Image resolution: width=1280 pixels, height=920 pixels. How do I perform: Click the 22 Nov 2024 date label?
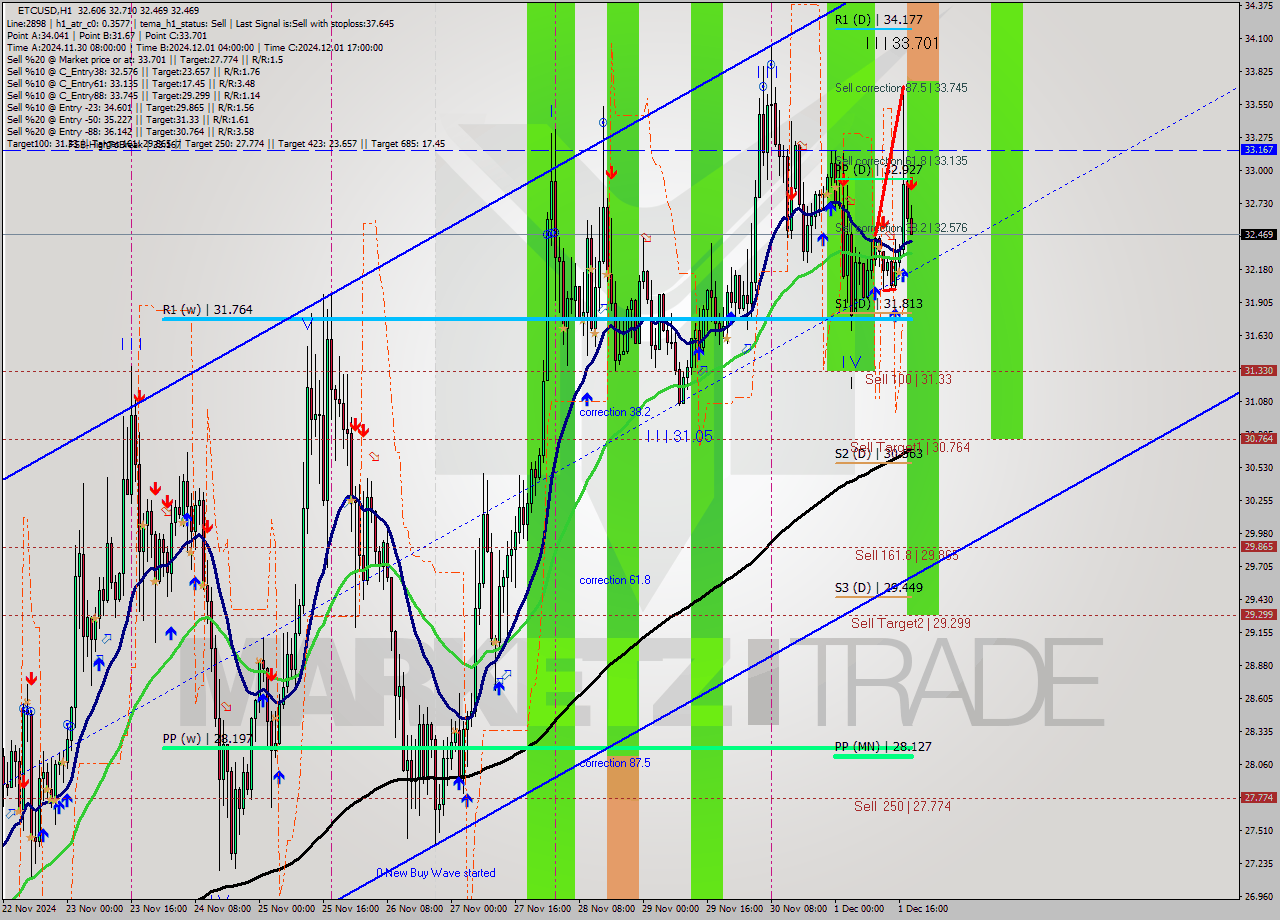30,909
